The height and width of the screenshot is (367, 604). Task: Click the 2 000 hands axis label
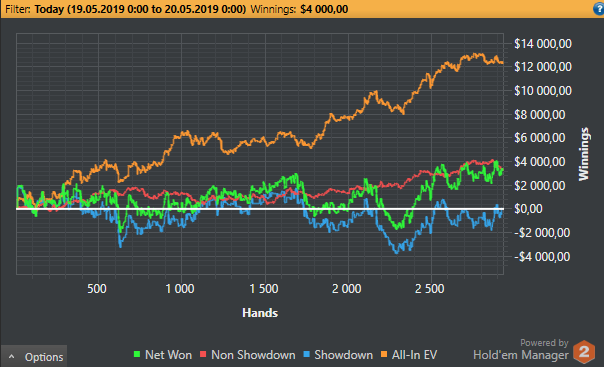tap(347, 289)
